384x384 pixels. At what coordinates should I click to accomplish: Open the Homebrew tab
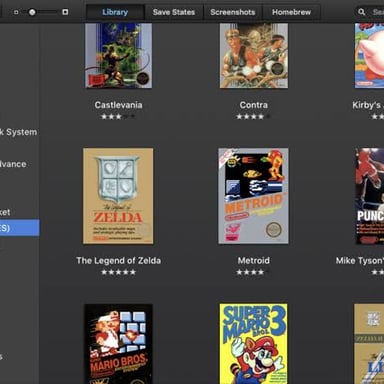point(291,12)
